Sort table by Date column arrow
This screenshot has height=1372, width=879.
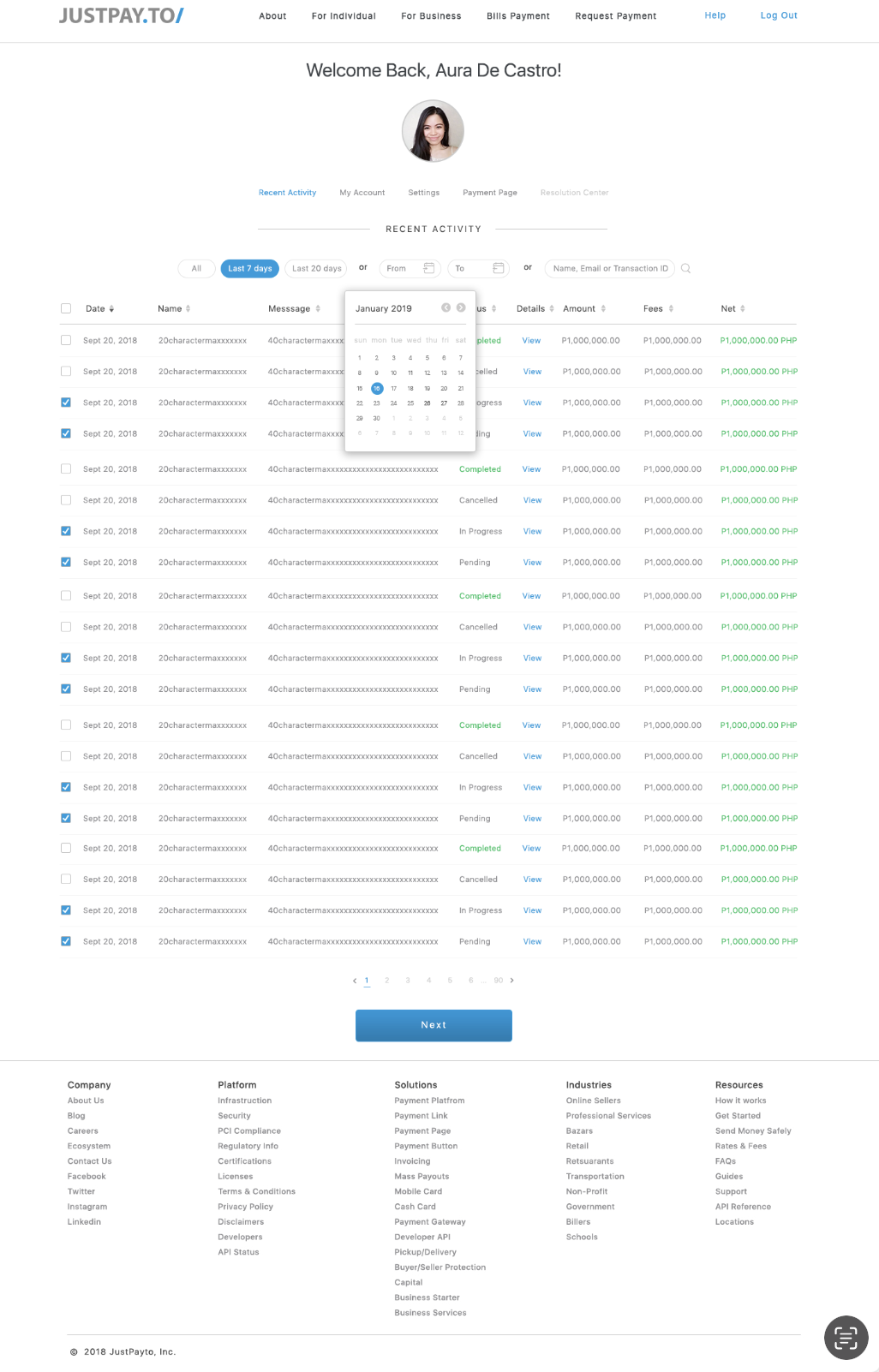[x=111, y=308]
